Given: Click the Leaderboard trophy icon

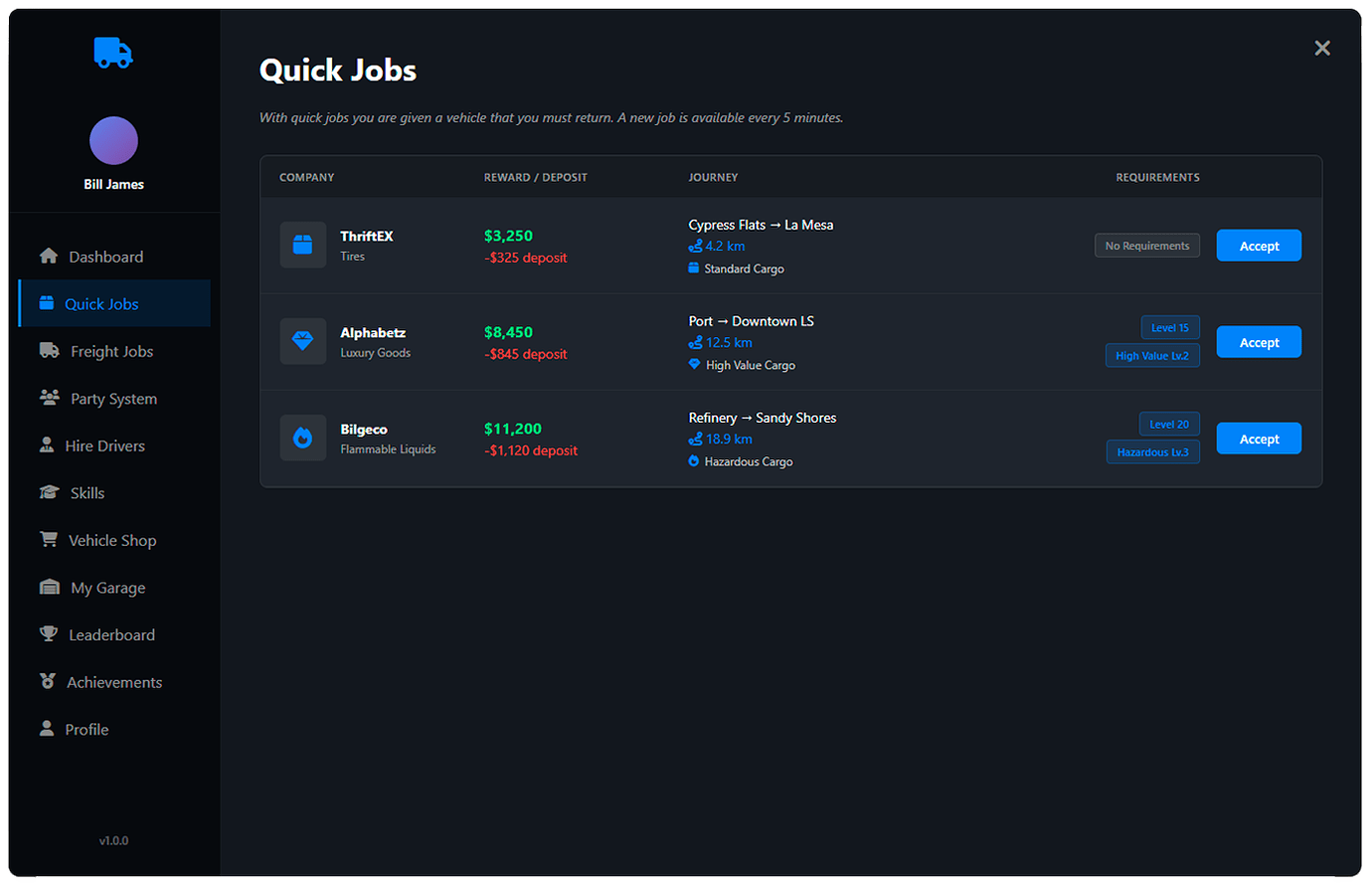Looking at the screenshot, I should point(49,634).
